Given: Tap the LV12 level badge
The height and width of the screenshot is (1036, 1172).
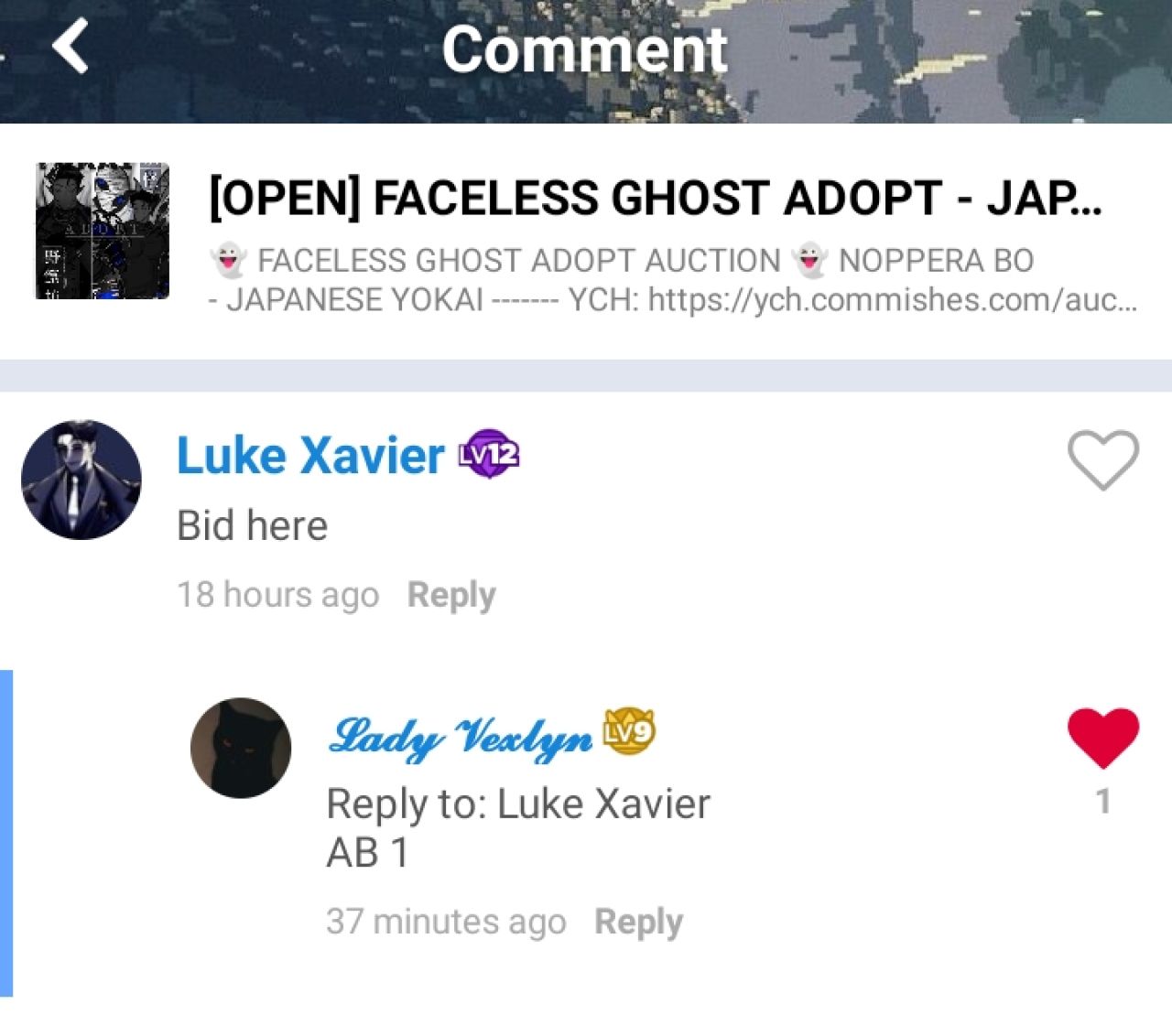Looking at the screenshot, I should (x=489, y=454).
